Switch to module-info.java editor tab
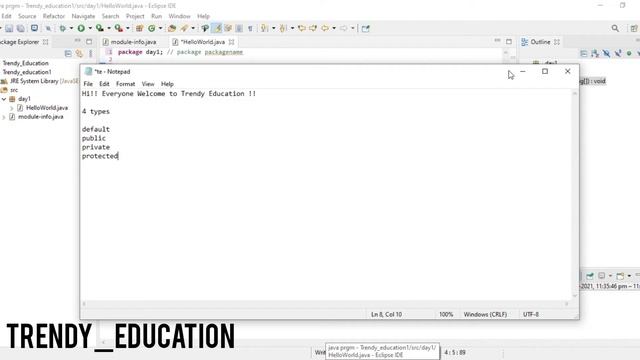Viewport: 640px width, 360px height. [129, 42]
